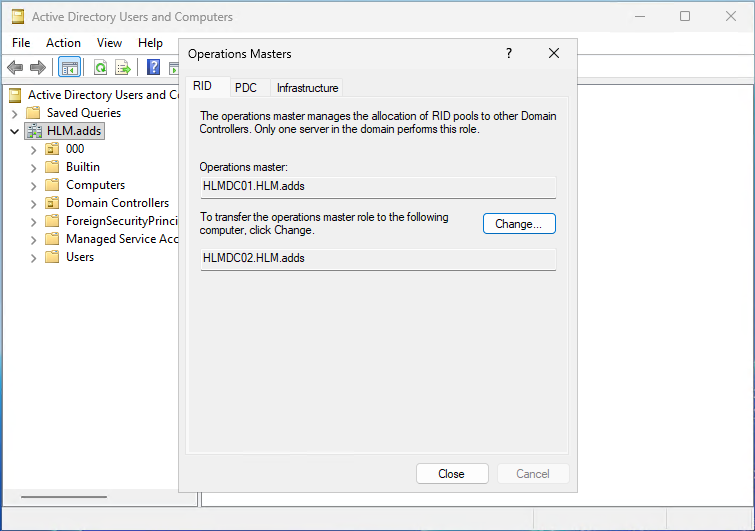This screenshot has width=755, height=531.
Task: Expand the Saved Queries node
Action: point(15,113)
